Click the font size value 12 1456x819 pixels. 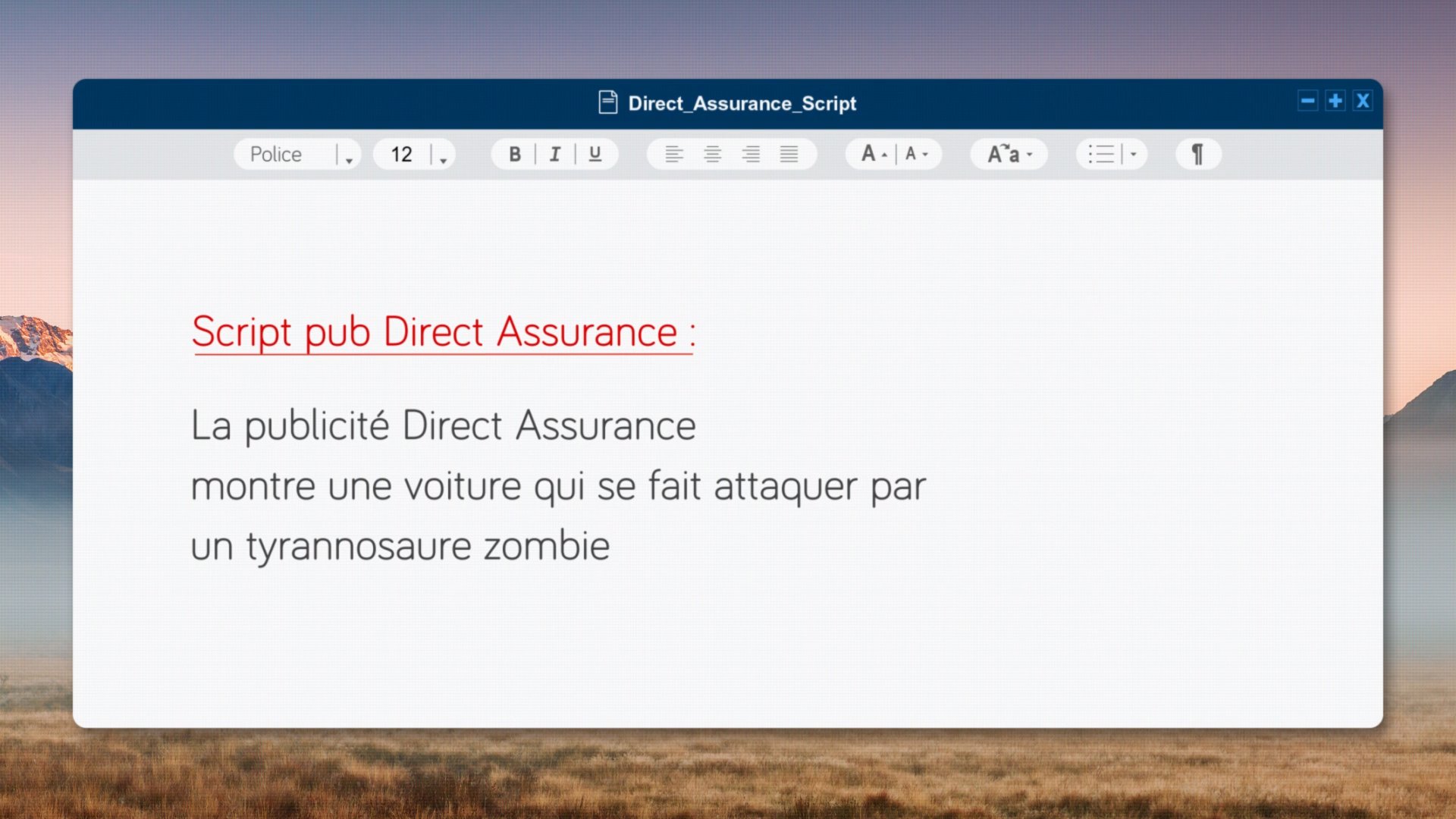[402, 155]
